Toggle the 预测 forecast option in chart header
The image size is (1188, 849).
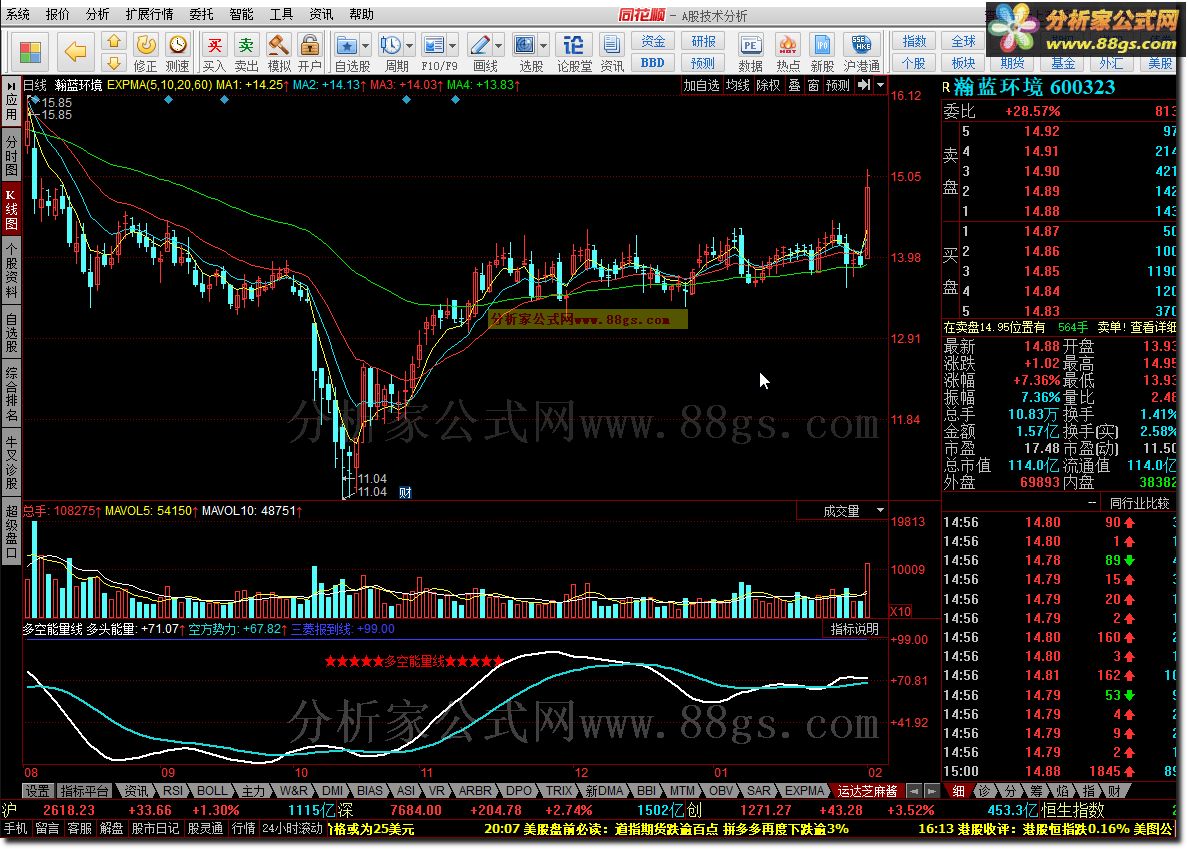pyautogui.click(x=838, y=86)
